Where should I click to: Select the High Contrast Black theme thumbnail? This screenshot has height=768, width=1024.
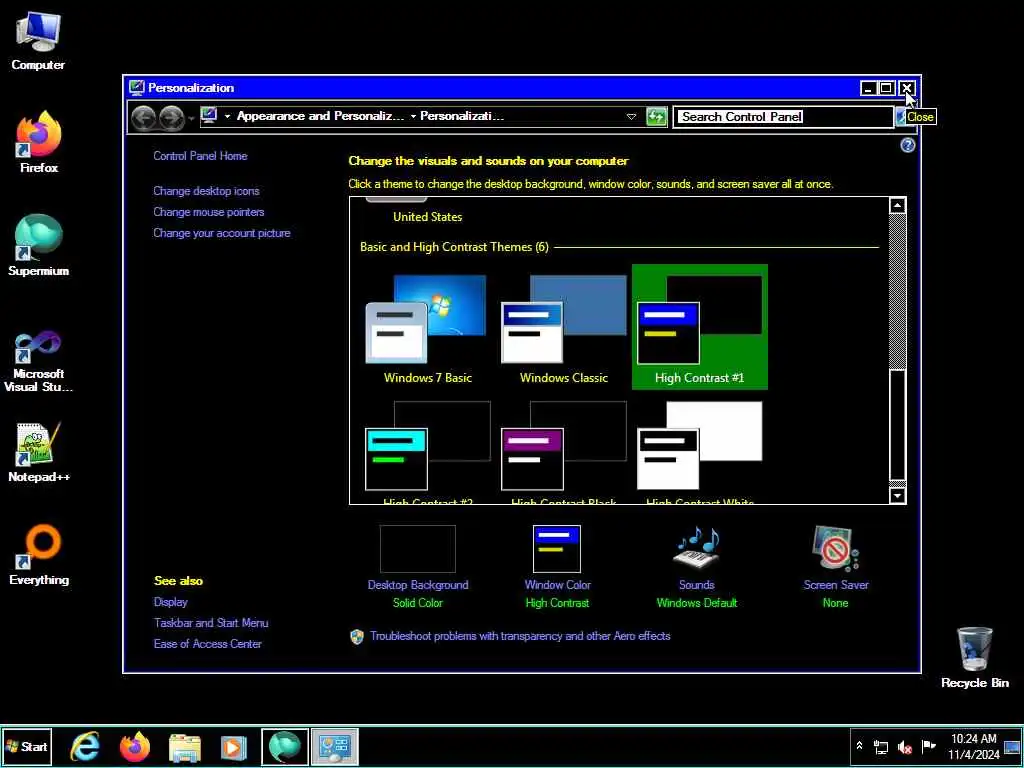coord(564,447)
